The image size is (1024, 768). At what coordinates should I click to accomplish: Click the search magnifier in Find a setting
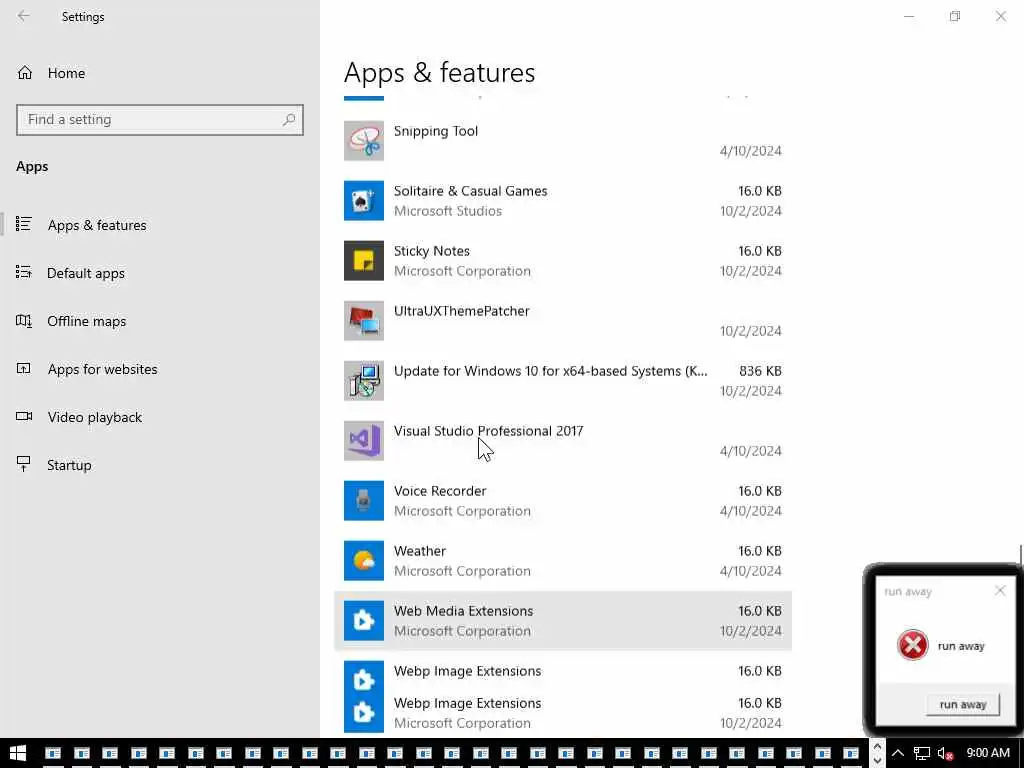click(x=289, y=120)
